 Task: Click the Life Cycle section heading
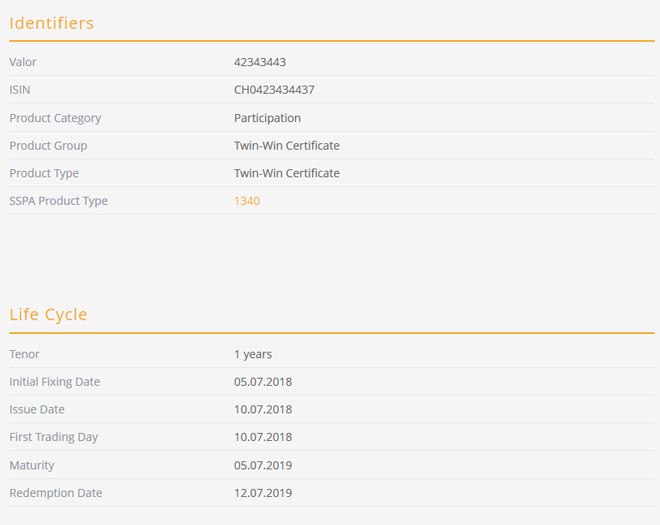tap(48, 315)
